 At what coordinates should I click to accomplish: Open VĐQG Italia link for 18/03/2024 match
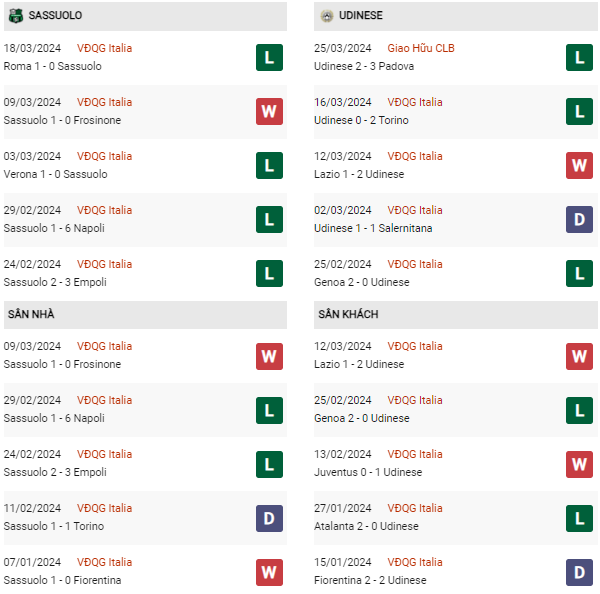pyautogui.click(x=104, y=48)
